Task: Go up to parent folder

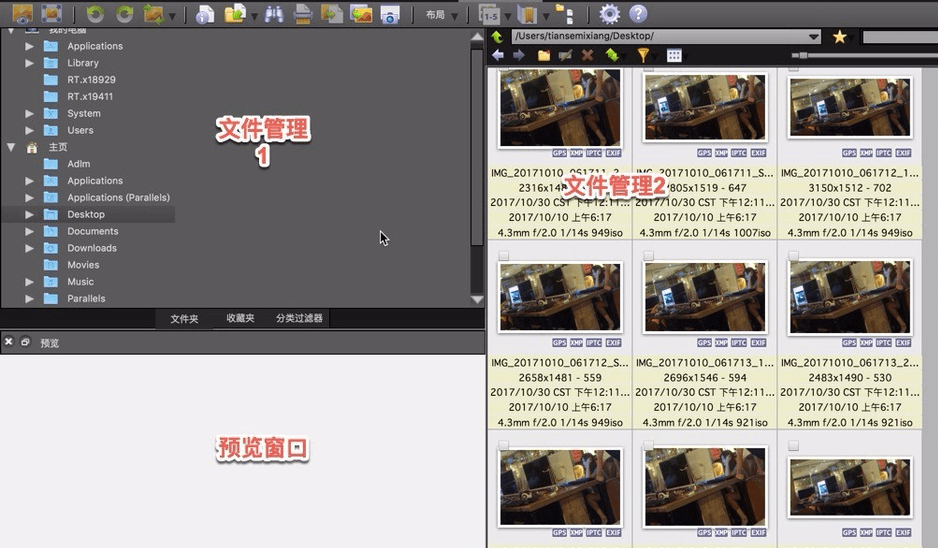Action: pos(497,36)
